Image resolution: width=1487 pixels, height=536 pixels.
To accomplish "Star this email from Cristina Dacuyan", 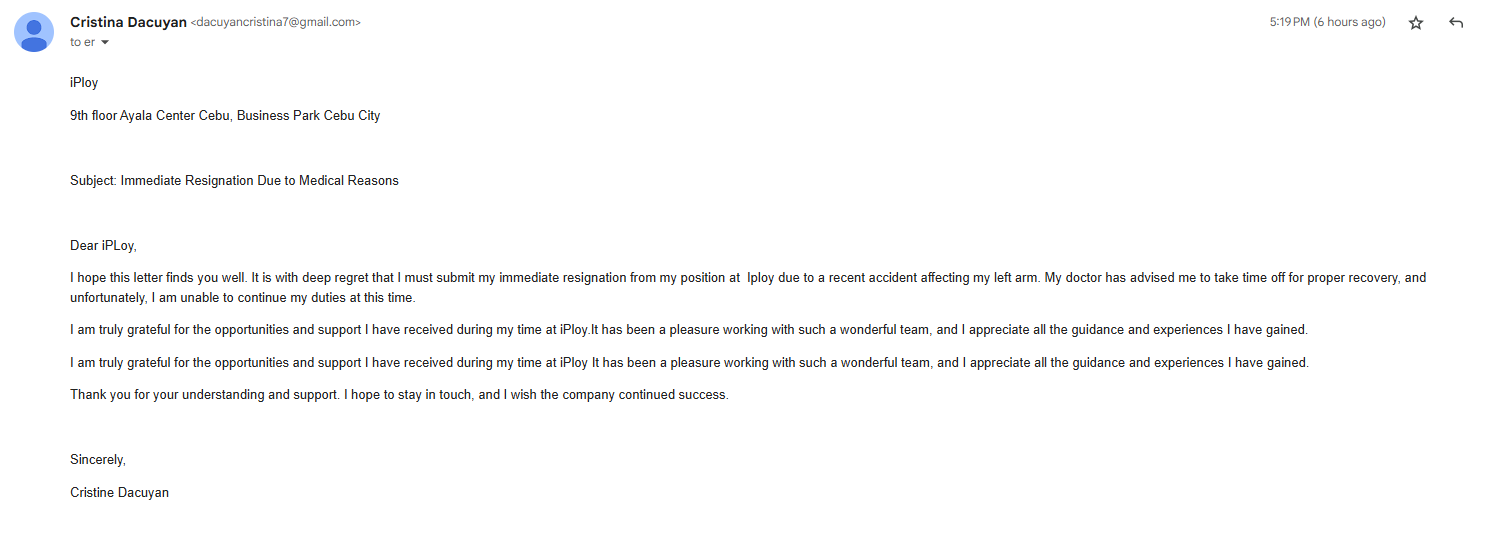I will tap(1416, 23).
